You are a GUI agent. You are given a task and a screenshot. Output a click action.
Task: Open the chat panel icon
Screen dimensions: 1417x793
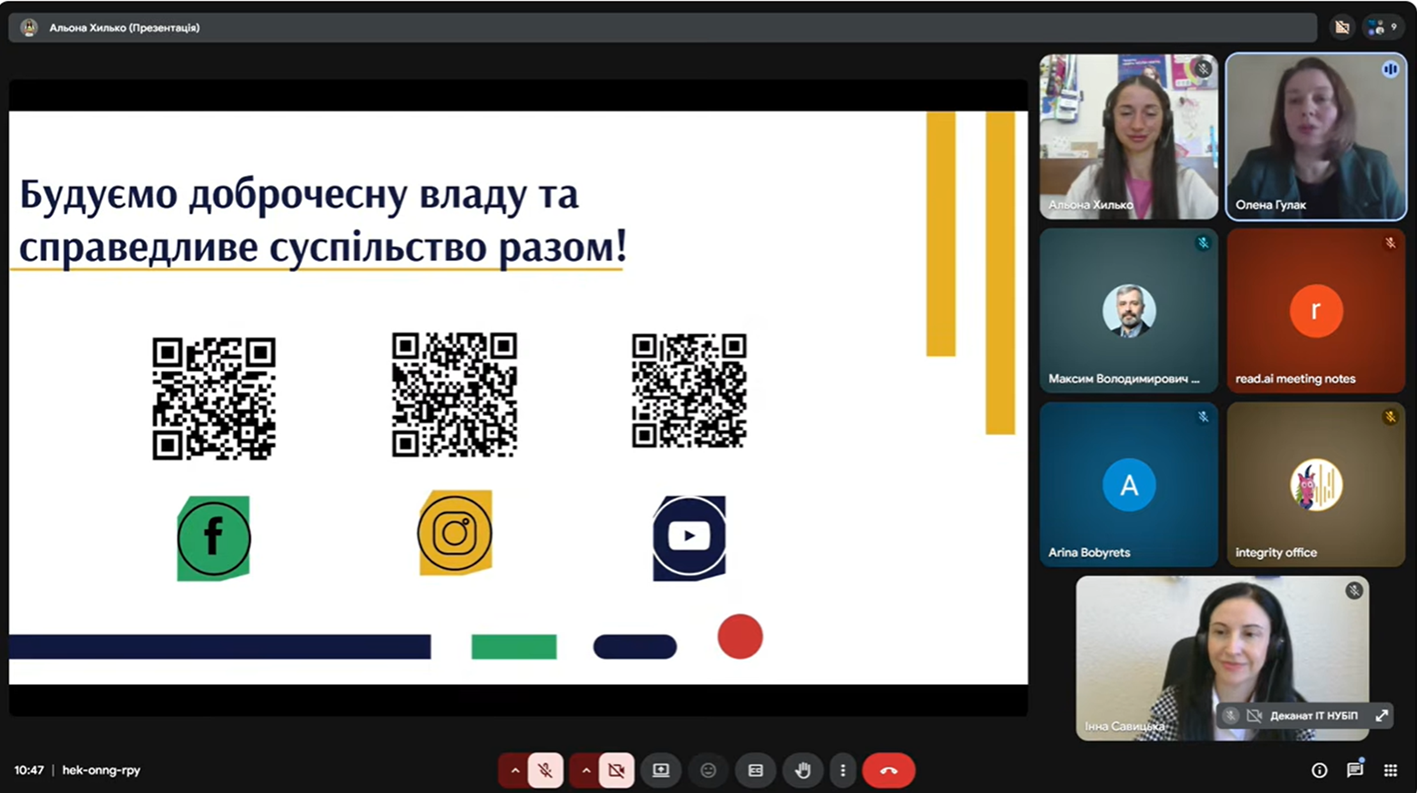point(1355,770)
